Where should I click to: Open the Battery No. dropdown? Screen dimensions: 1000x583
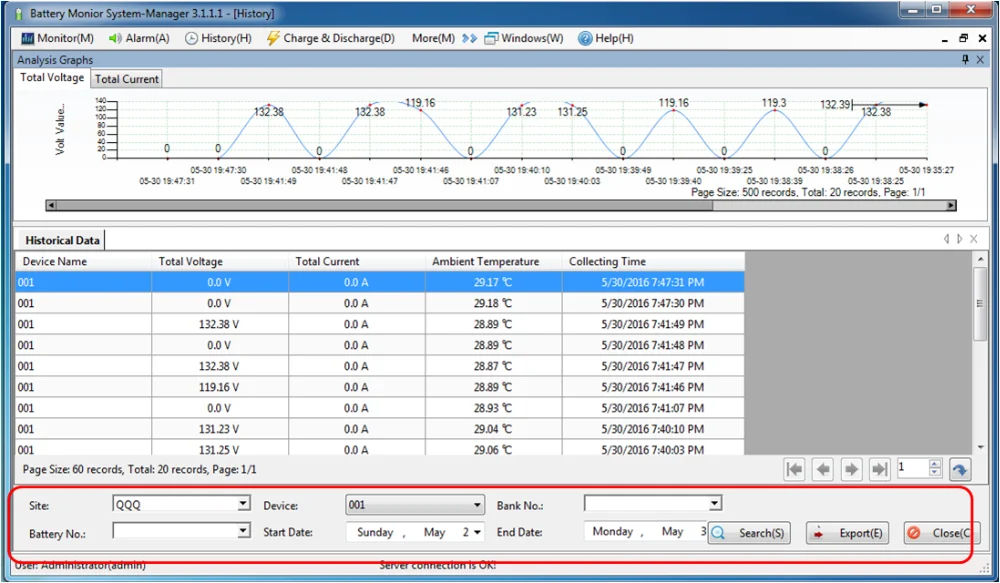(243, 531)
